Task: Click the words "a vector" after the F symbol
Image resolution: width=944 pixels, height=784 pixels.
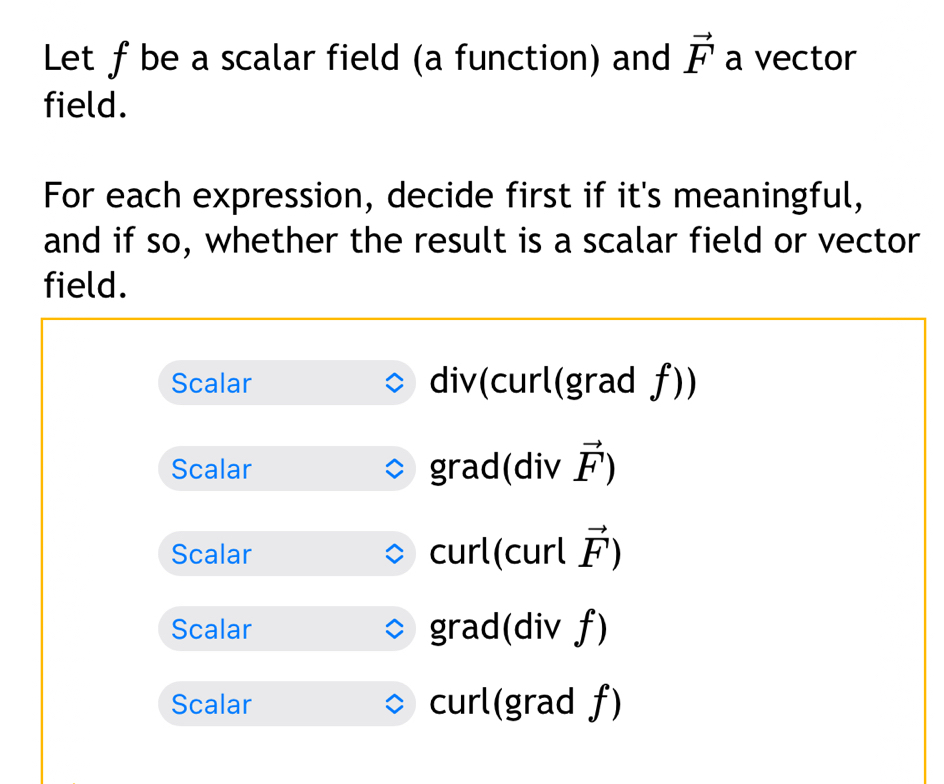Action: tap(791, 59)
